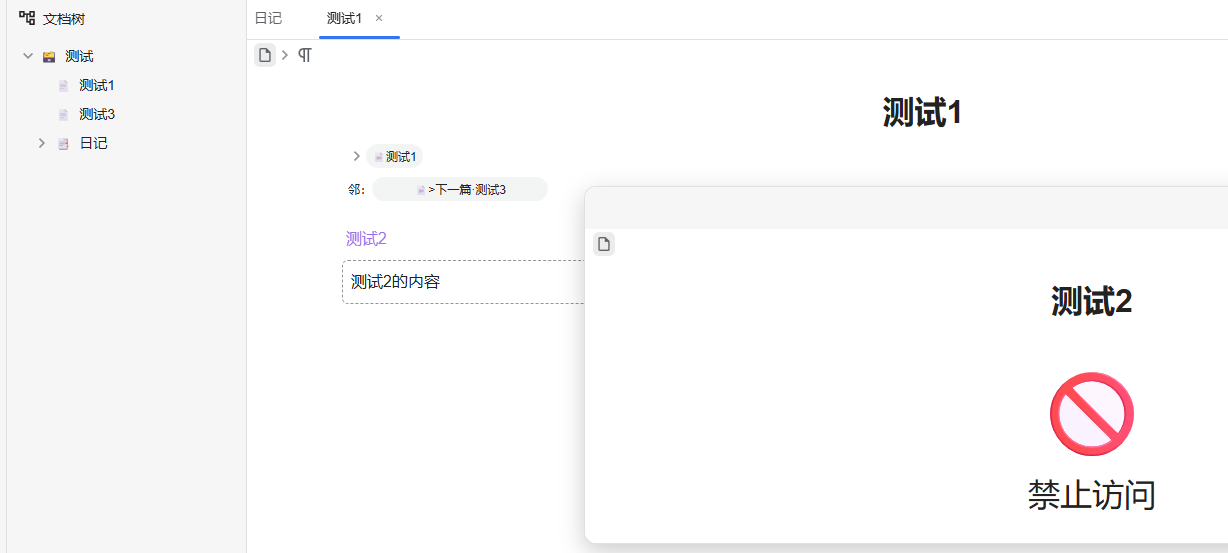Click document icon in the 测试2 popup

pyautogui.click(x=604, y=244)
